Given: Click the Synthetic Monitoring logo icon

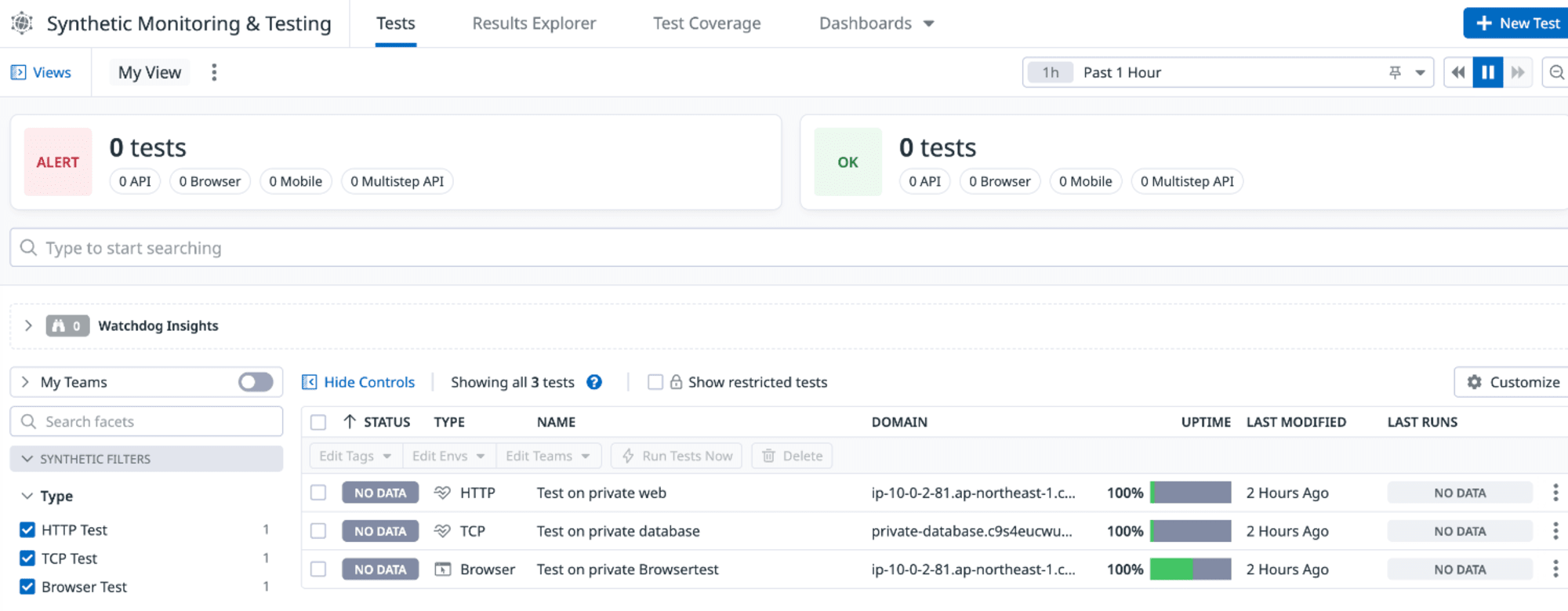Looking at the screenshot, I should [x=22, y=24].
